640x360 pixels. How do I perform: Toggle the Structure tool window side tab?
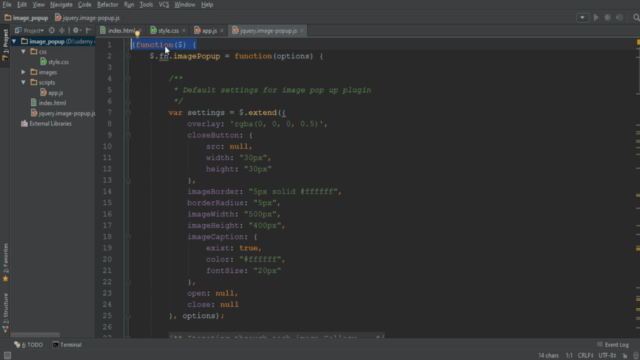[x=5, y=312]
